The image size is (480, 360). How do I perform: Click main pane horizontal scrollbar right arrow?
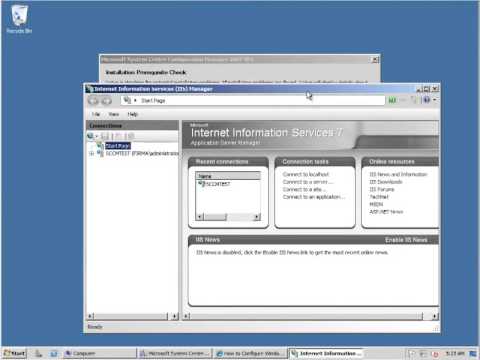(x=435, y=316)
